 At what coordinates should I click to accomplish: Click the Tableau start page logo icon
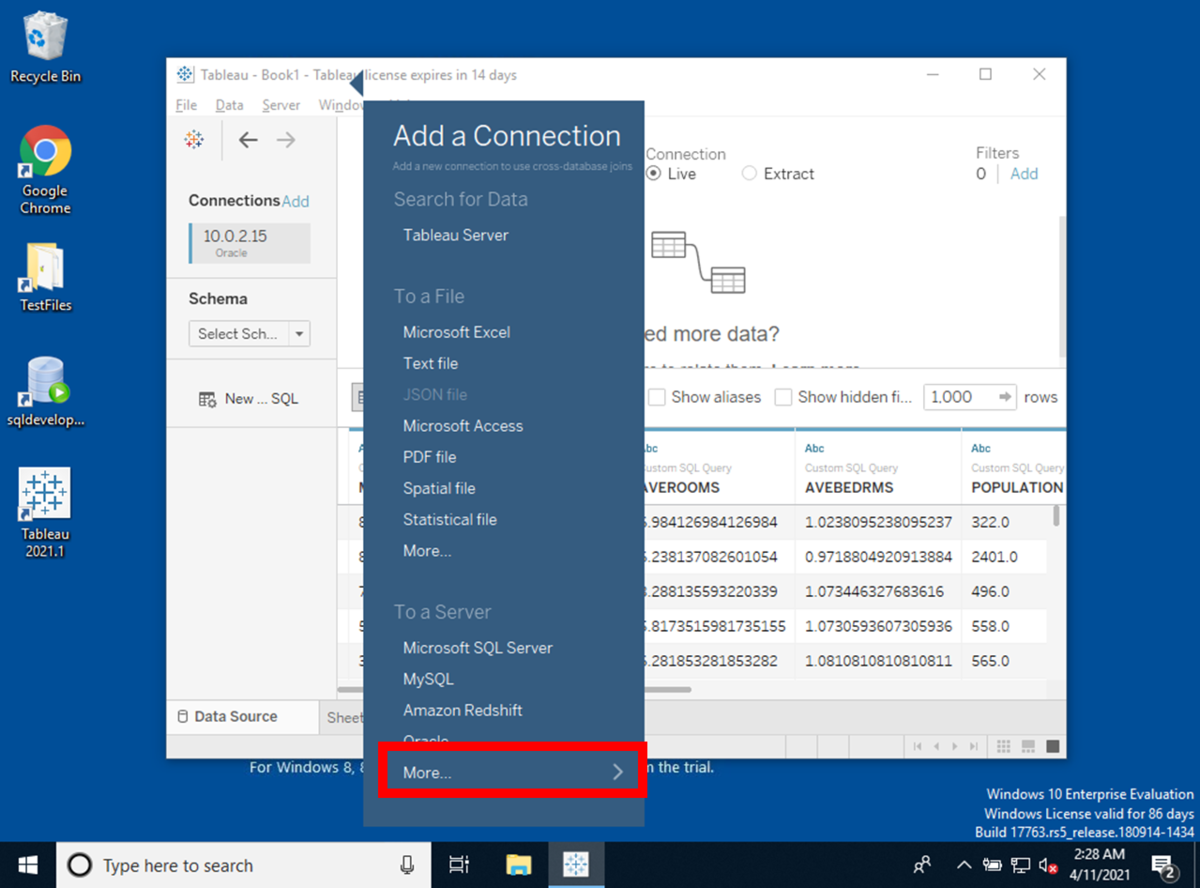(x=194, y=140)
